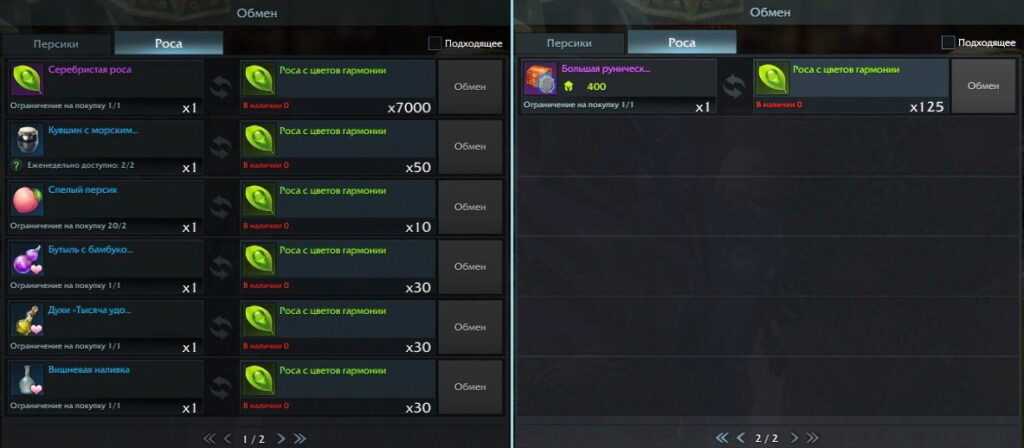The height and width of the screenshot is (448, 1024).
Task: Click the x125 dew reward leaf icon
Action: (x=772, y=79)
